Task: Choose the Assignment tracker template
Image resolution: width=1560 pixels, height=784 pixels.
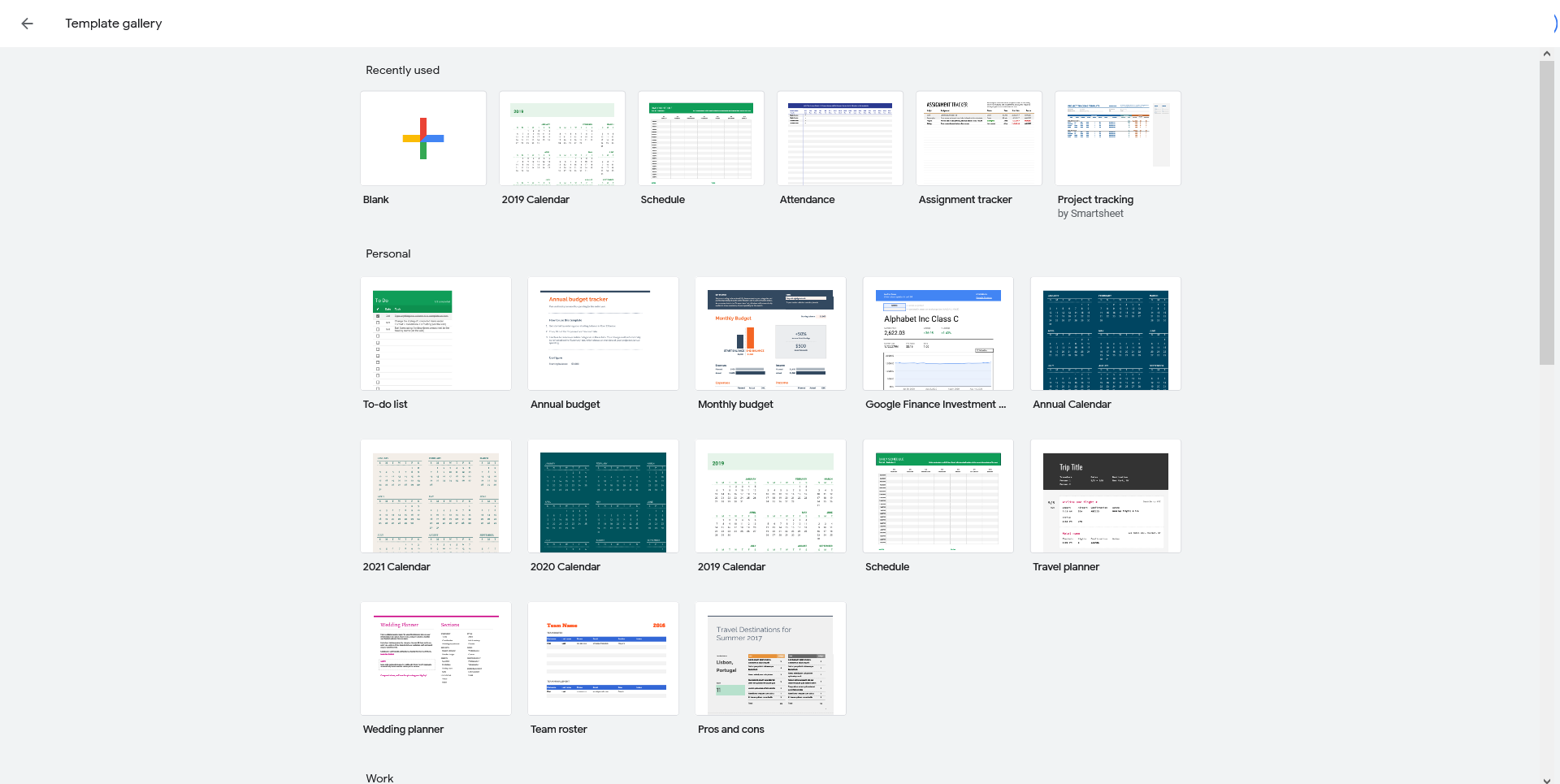Action: 979,139
